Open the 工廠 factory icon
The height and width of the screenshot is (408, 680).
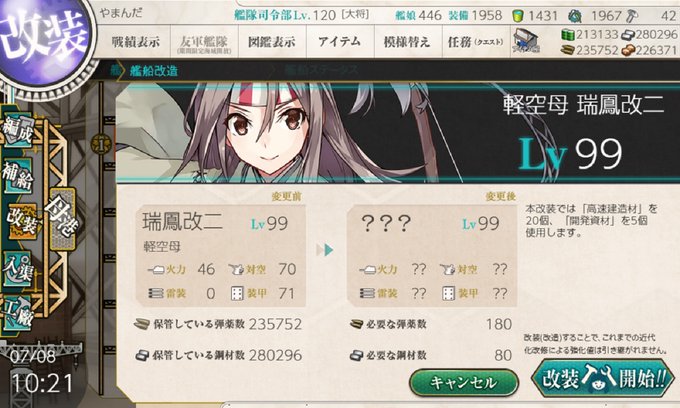point(18,313)
